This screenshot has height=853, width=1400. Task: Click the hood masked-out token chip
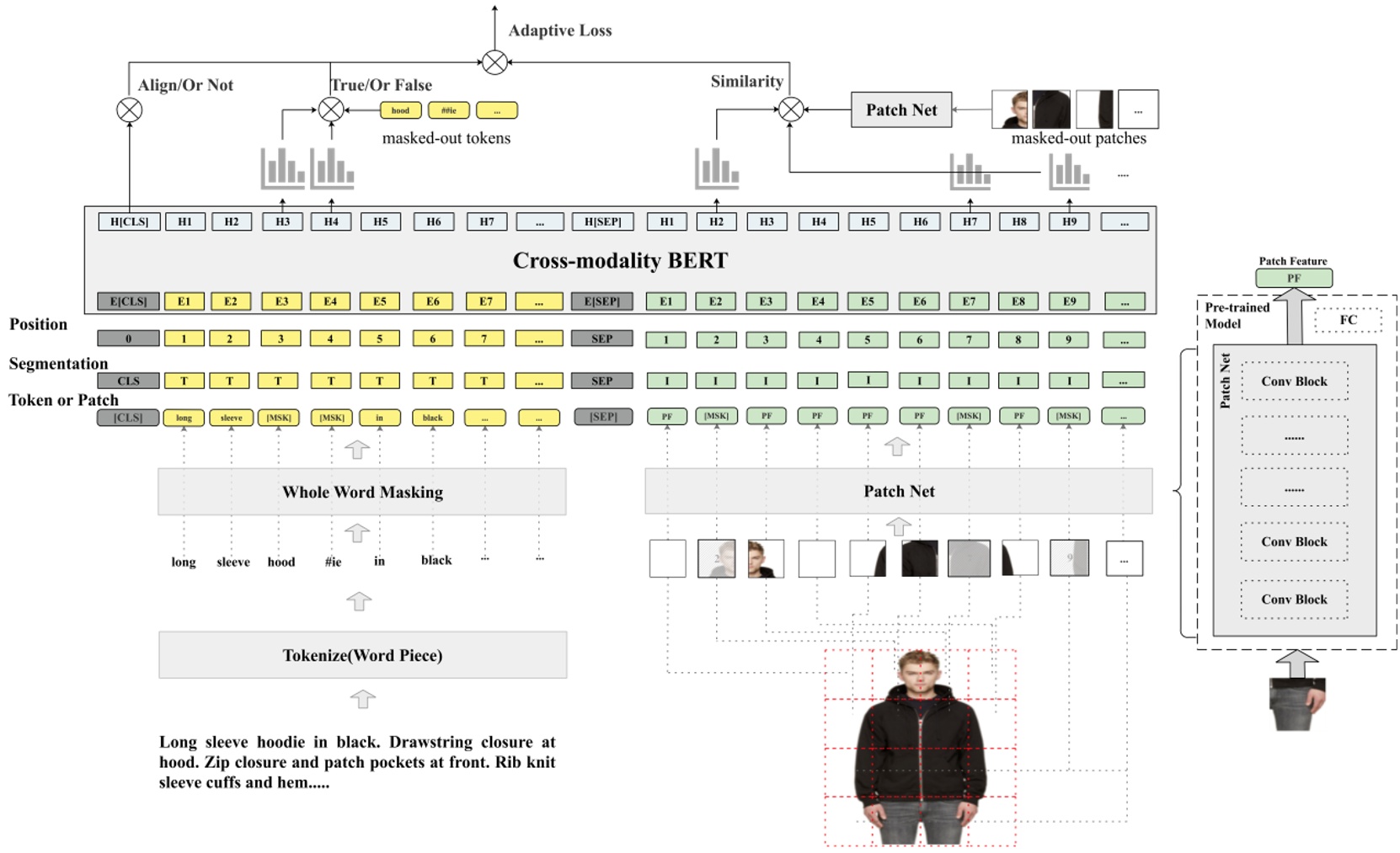402,109
